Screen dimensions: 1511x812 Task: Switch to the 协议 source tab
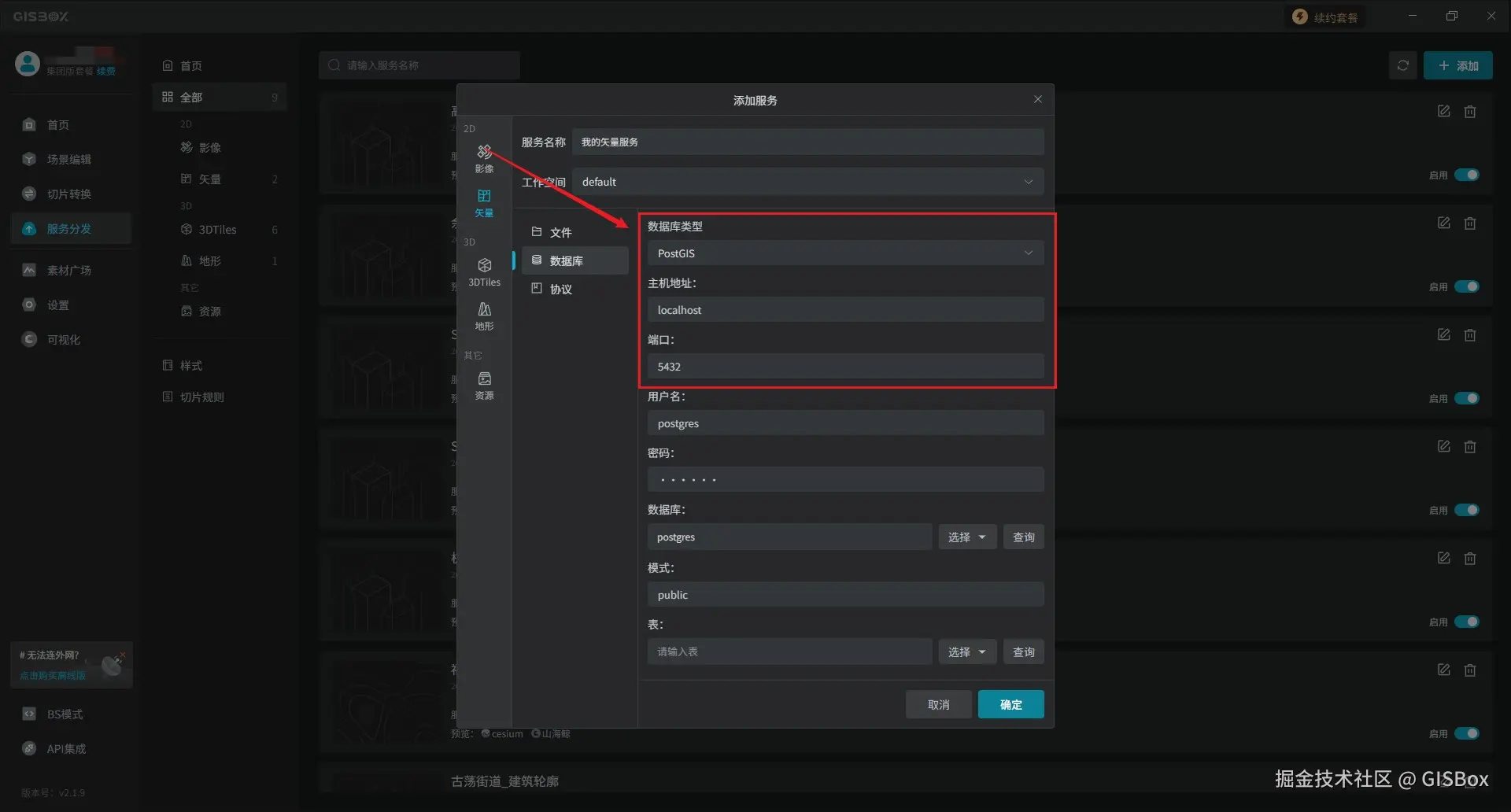[574, 289]
